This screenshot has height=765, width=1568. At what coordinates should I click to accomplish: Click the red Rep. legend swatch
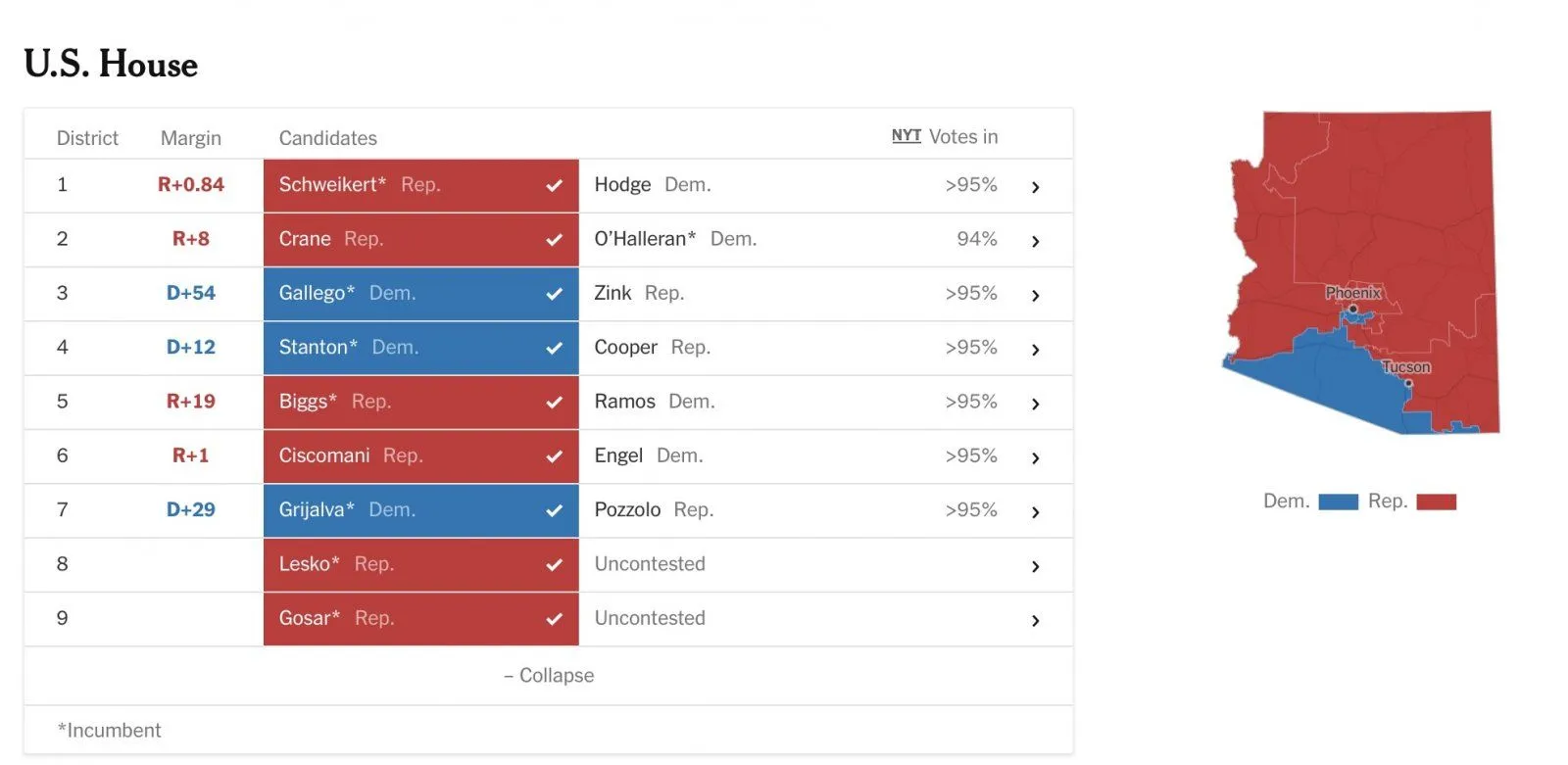(1436, 502)
